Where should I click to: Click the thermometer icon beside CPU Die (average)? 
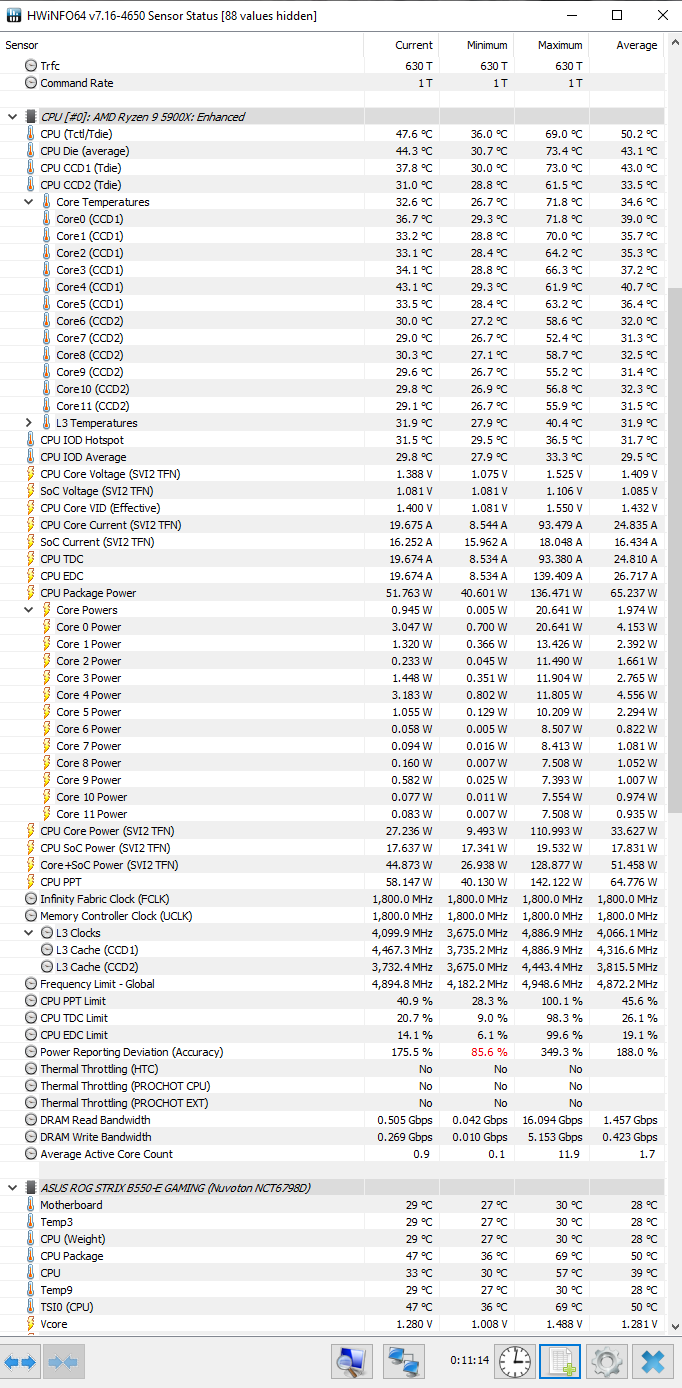(30, 151)
